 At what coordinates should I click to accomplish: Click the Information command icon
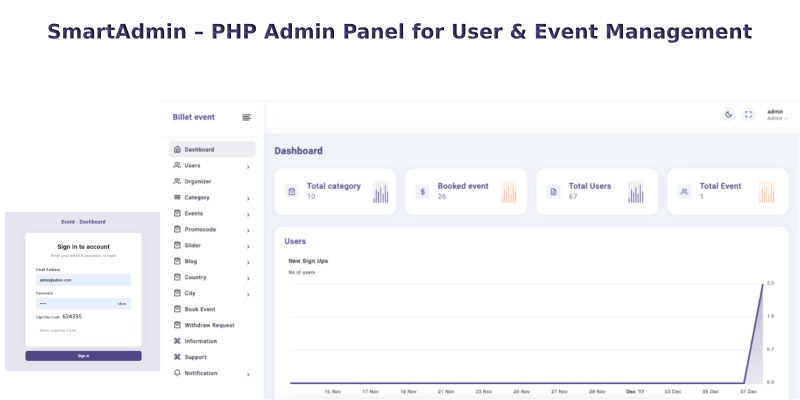(x=177, y=341)
